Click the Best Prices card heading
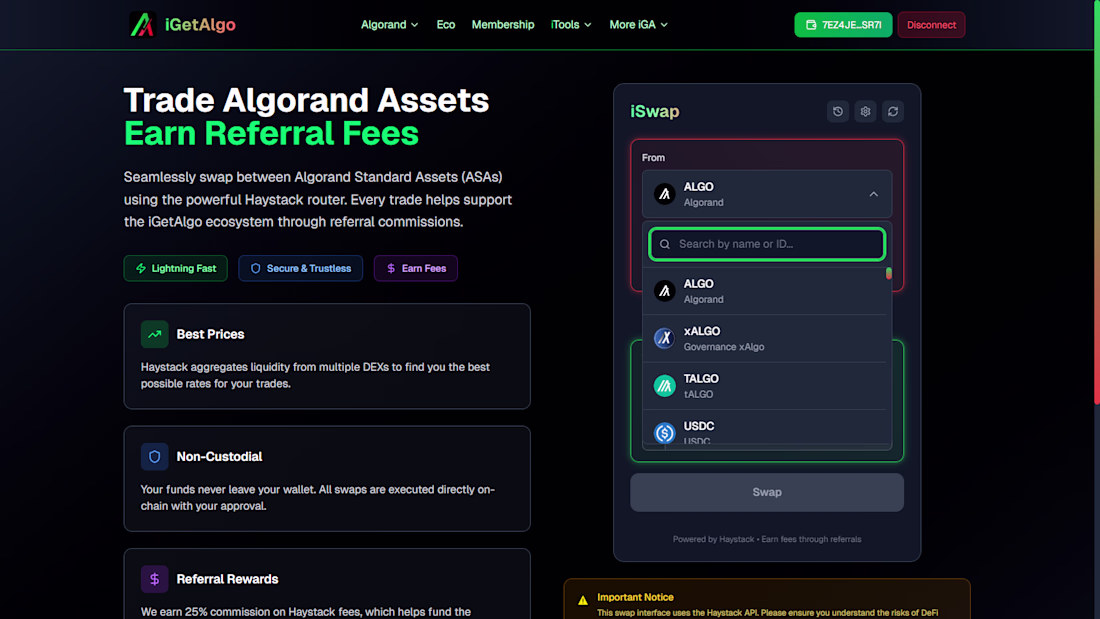1100x619 pixels. coord(210,334)
